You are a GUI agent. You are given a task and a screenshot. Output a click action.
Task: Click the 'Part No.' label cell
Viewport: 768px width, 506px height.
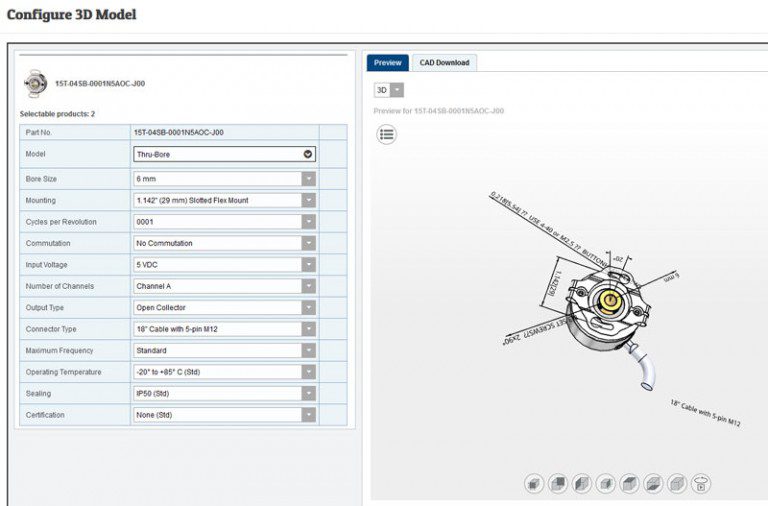(x=75, y=132)
